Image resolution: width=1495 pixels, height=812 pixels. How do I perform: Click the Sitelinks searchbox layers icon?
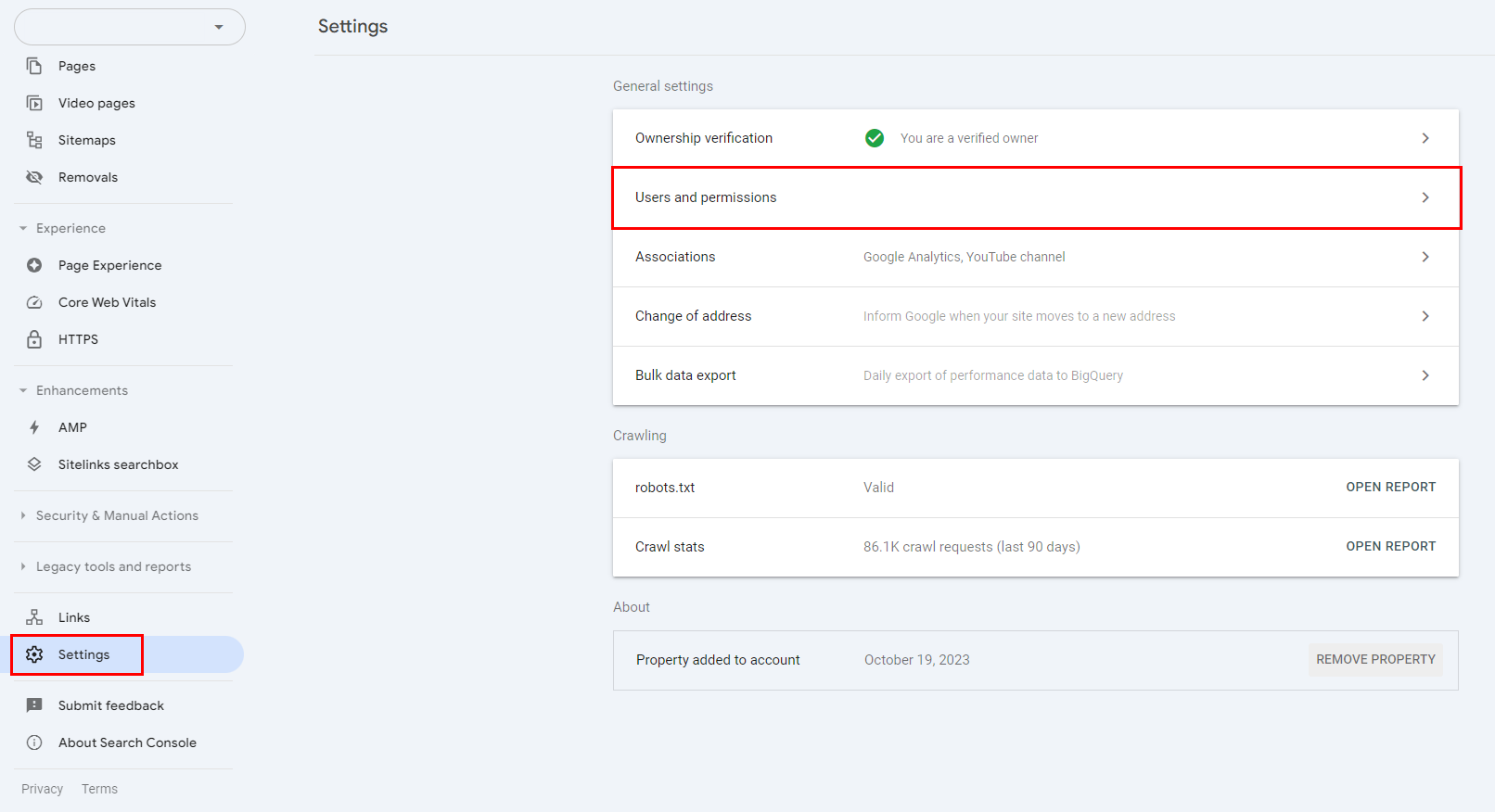pos(34,464)
